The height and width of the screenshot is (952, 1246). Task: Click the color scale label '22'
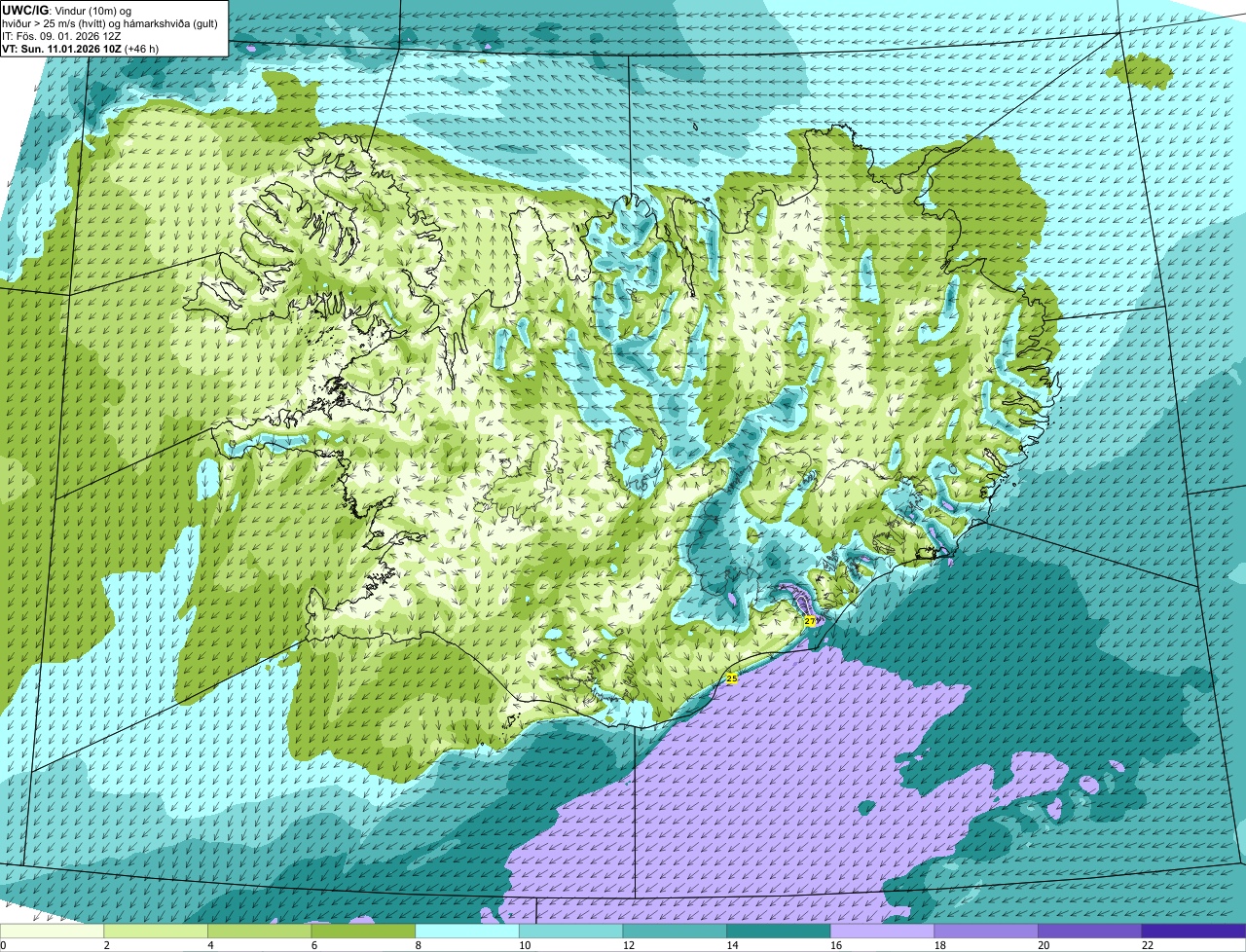point(1147,945)
